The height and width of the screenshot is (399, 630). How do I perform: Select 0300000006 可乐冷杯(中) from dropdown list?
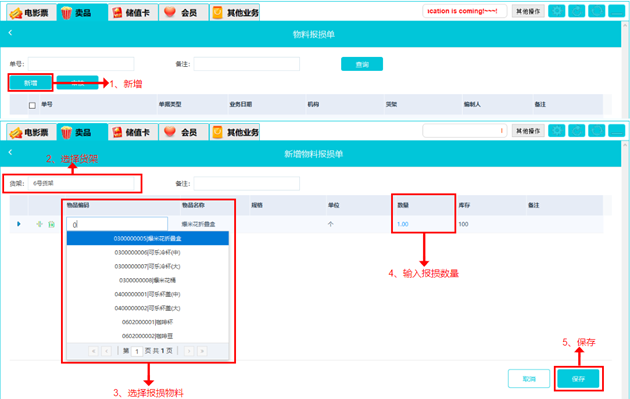147,252
